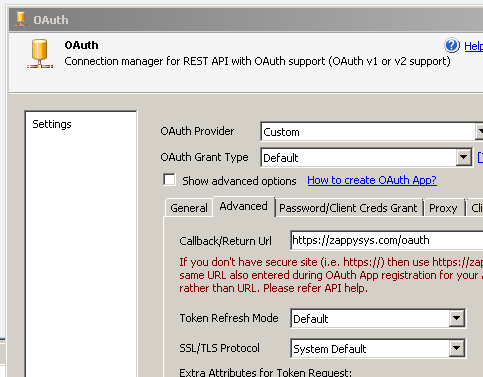Screen dimensions: 483x377
Task: Open the How to create OAuth App link
Action: click(372, 180)
